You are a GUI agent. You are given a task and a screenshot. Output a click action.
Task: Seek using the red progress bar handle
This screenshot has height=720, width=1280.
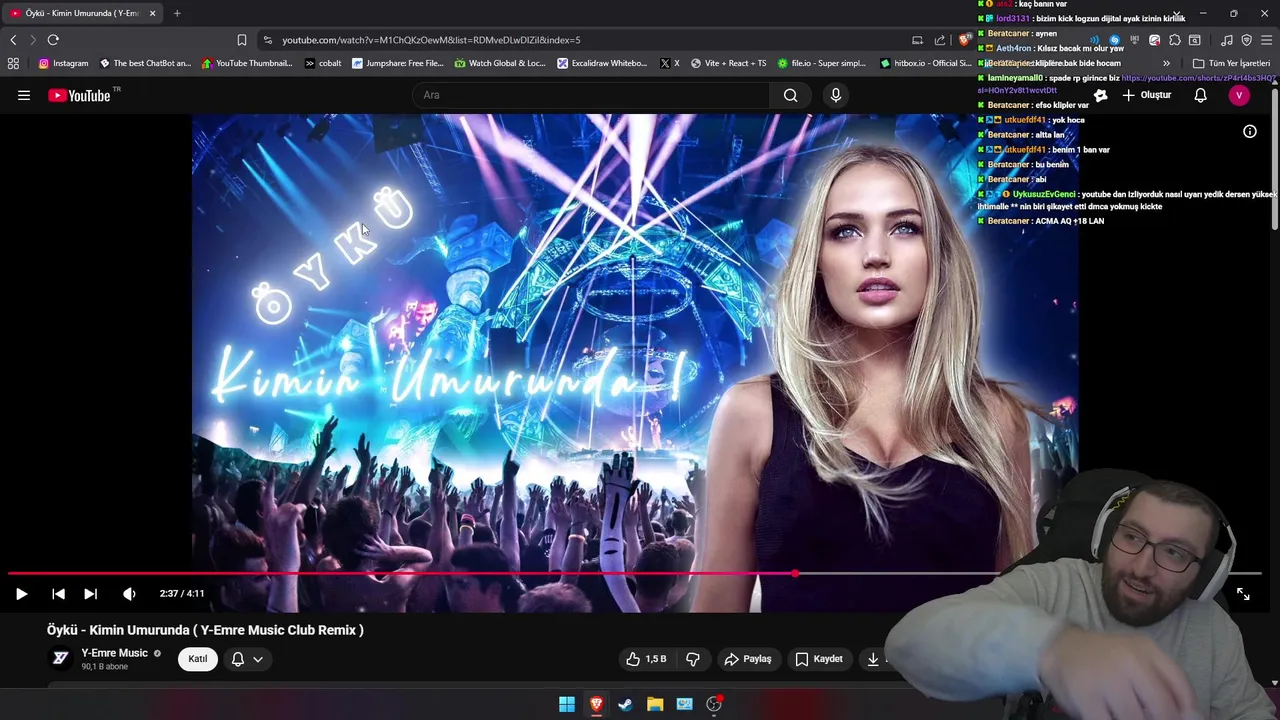coord(795,574)
